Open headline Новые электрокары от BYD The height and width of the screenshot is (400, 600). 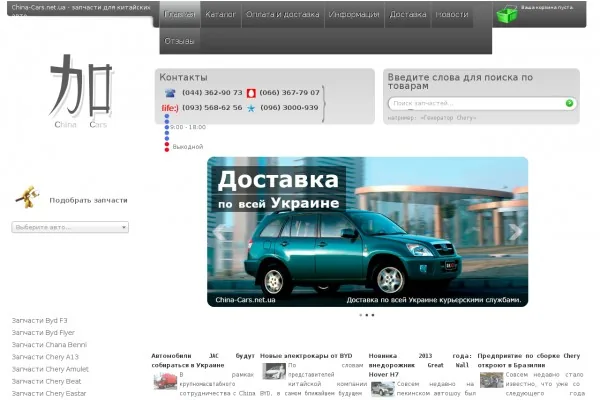coord(306,356)
